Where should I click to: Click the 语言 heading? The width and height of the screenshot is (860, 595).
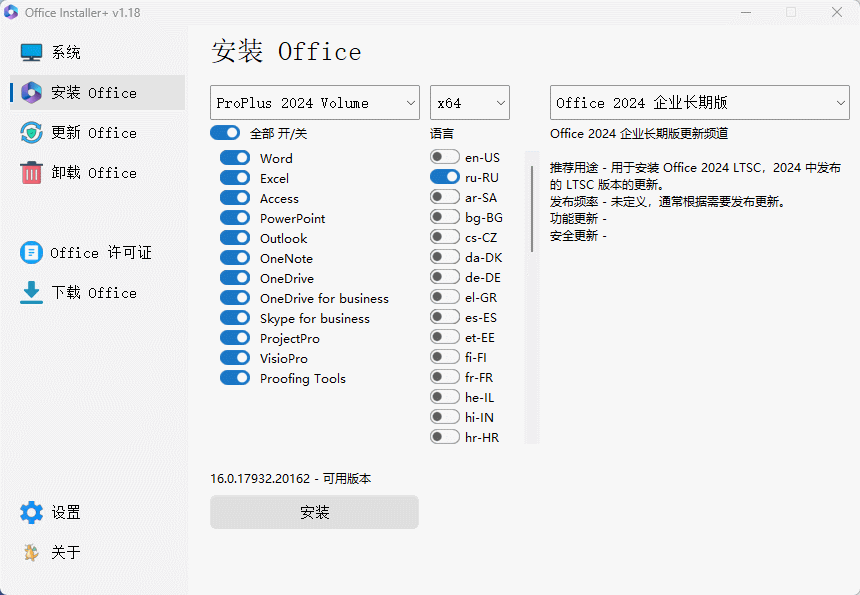point(442,133)
